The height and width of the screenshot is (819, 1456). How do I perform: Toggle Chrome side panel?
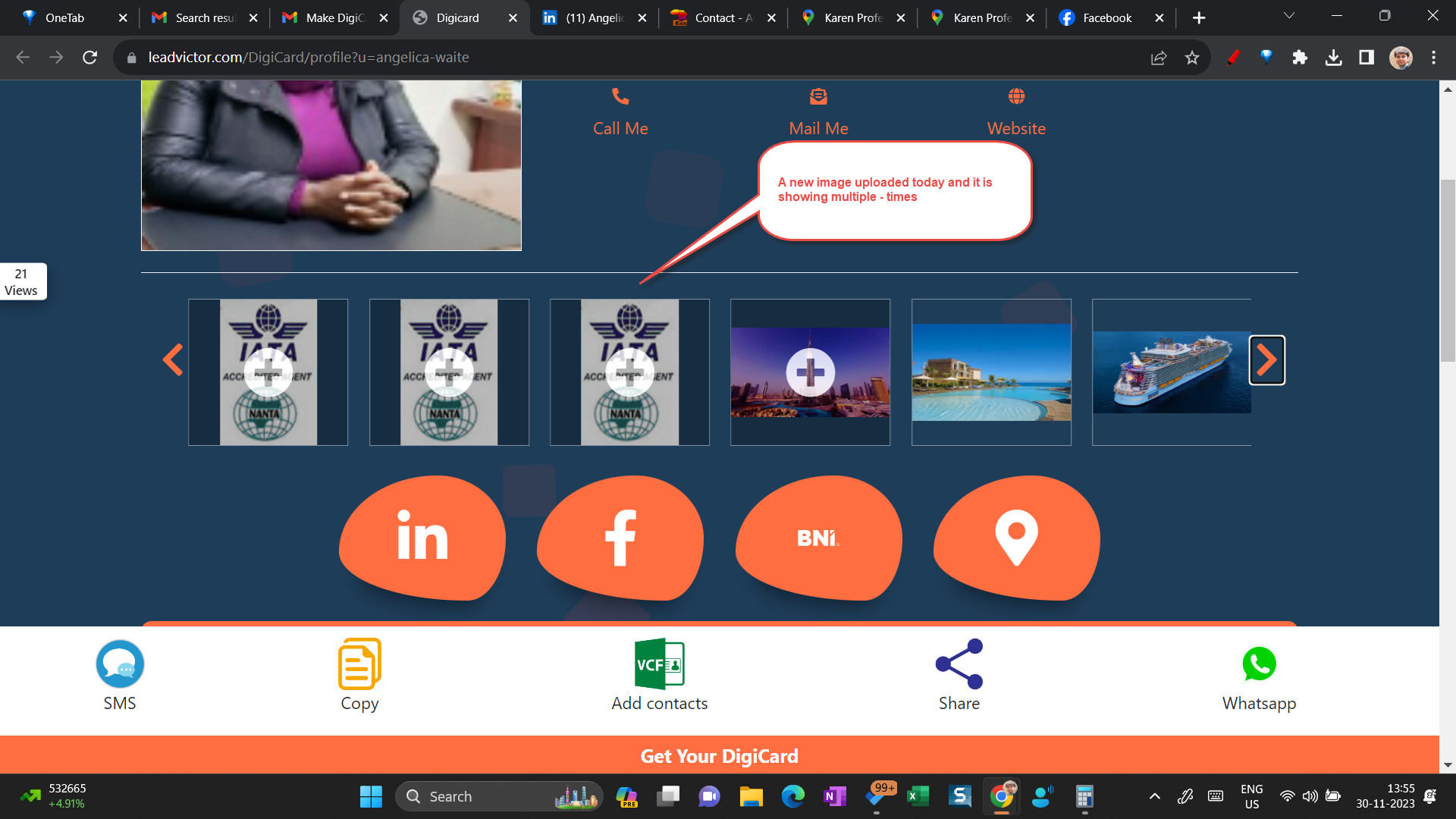[1367, 58]
